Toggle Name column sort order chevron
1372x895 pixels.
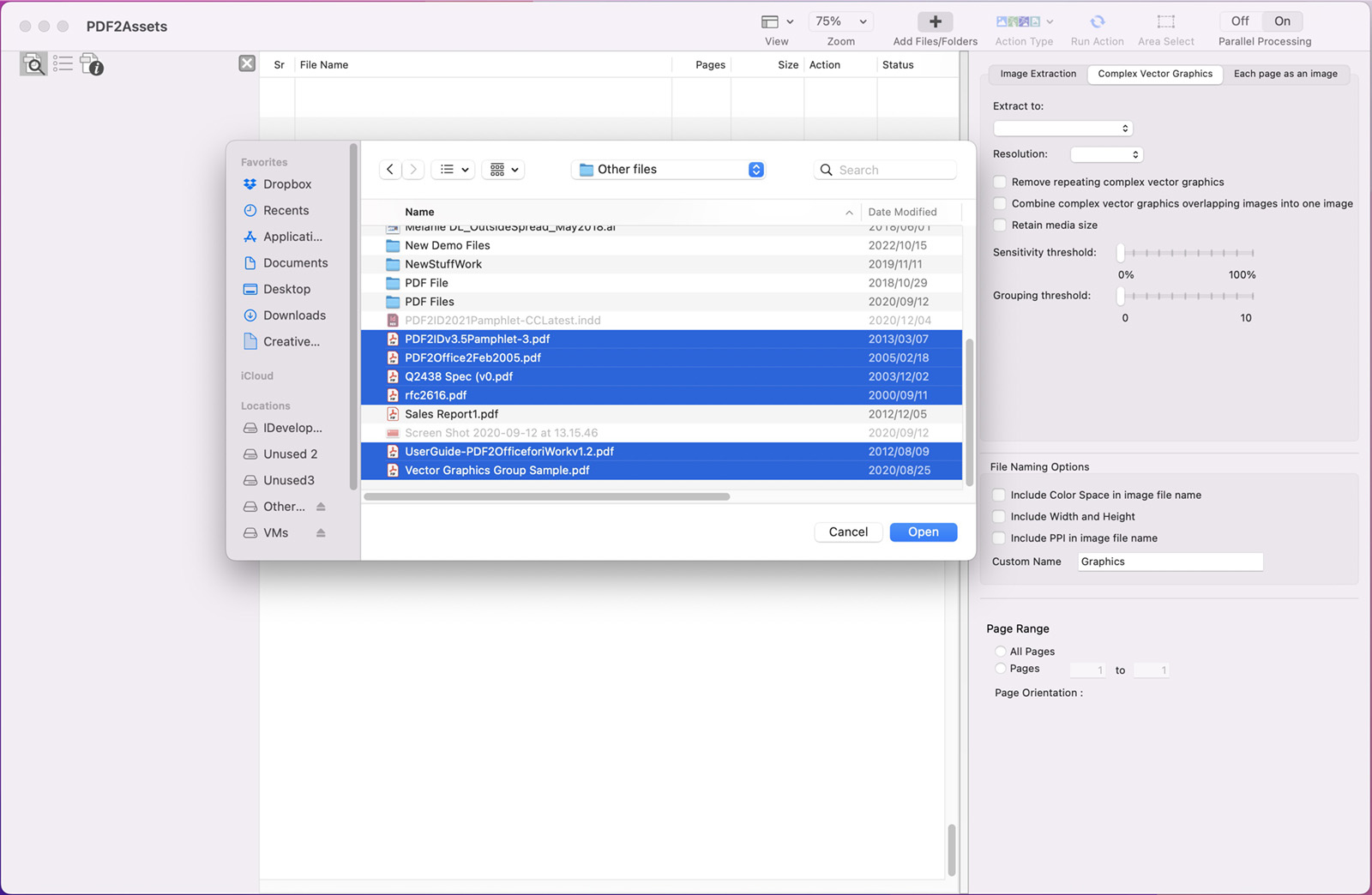tap(849, 213)
